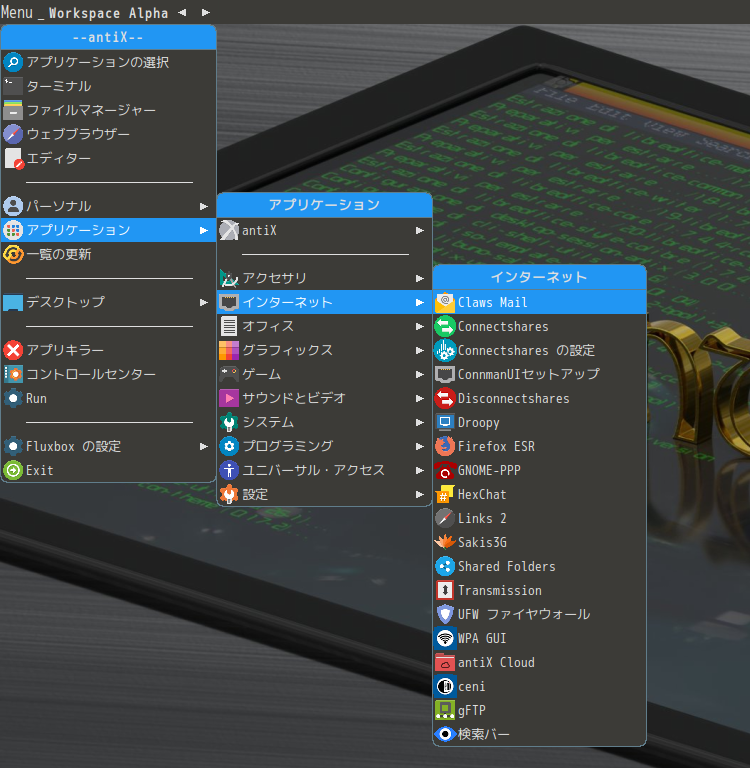The image size is (750, 768).
Task: Click the GNOME-PPP telephone icon
Action: (445, 470)
